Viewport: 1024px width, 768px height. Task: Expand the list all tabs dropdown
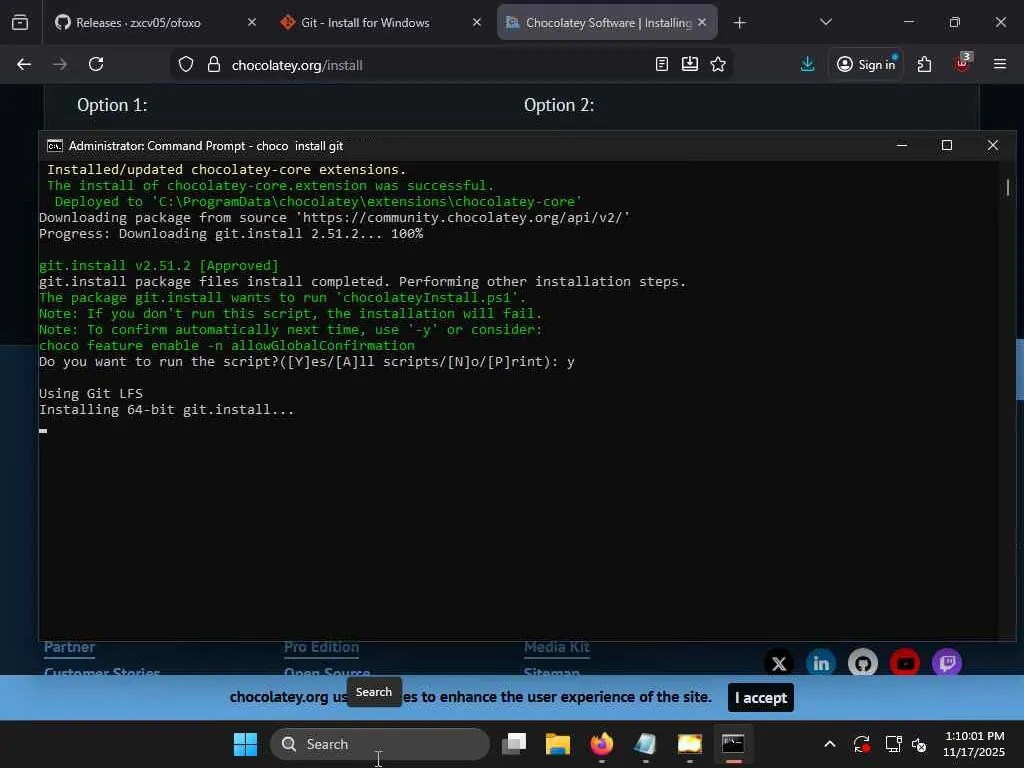(826, 22)
